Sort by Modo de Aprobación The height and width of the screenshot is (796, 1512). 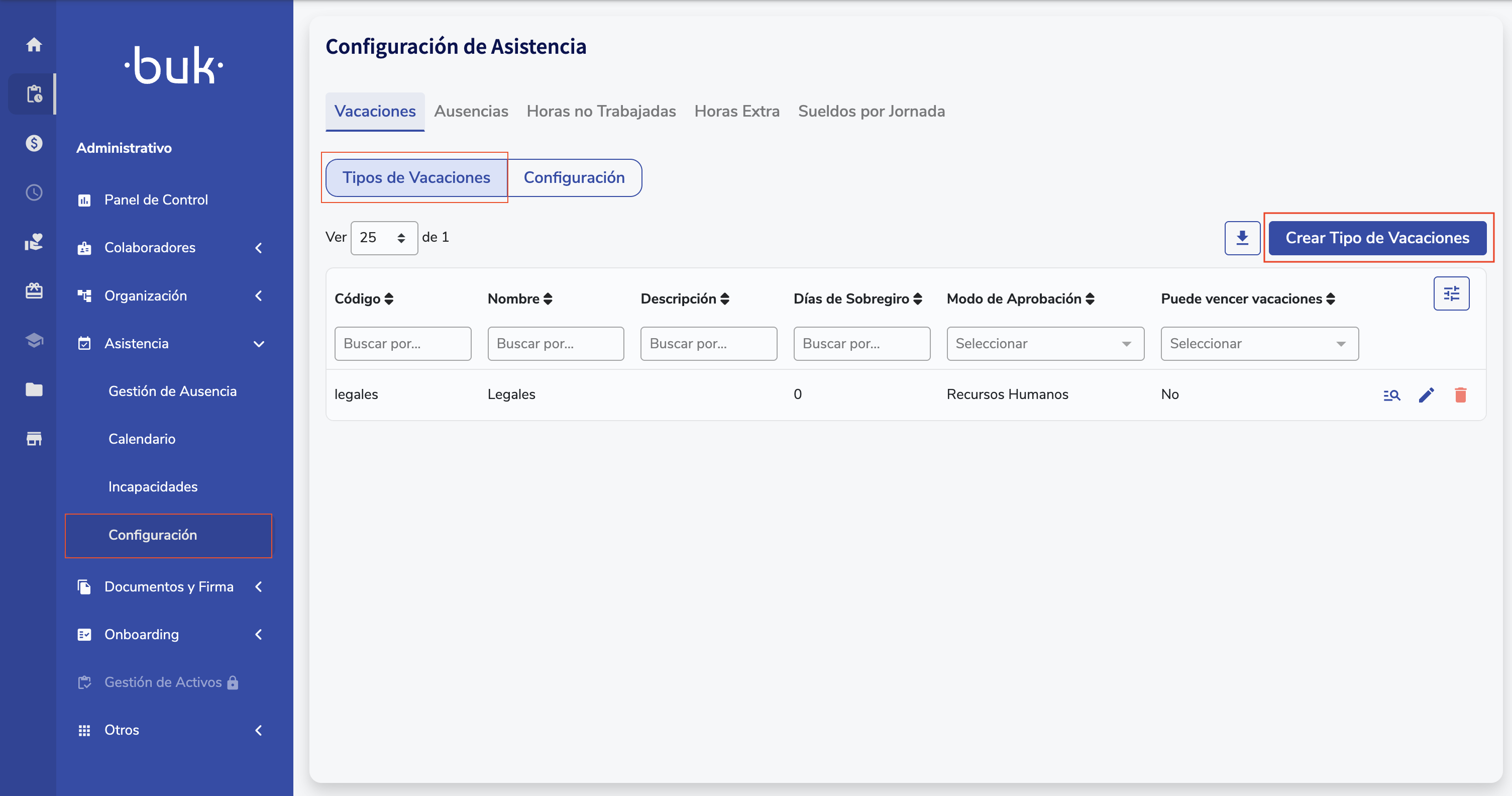point(1090,299)
